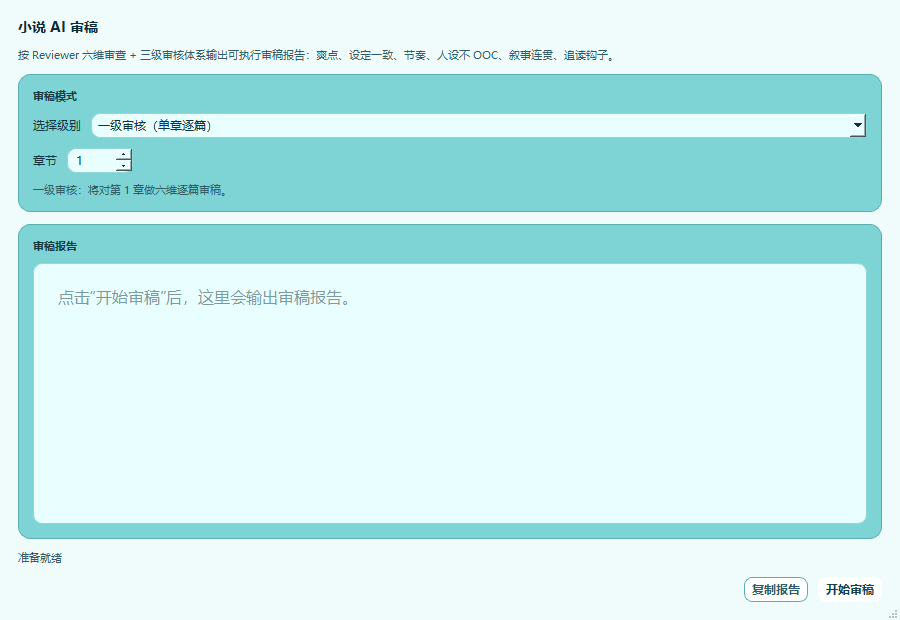Click inside the 审稿报告 output text area
The image size is (900, 620).
pyautogui.click(x=450, y=393)
